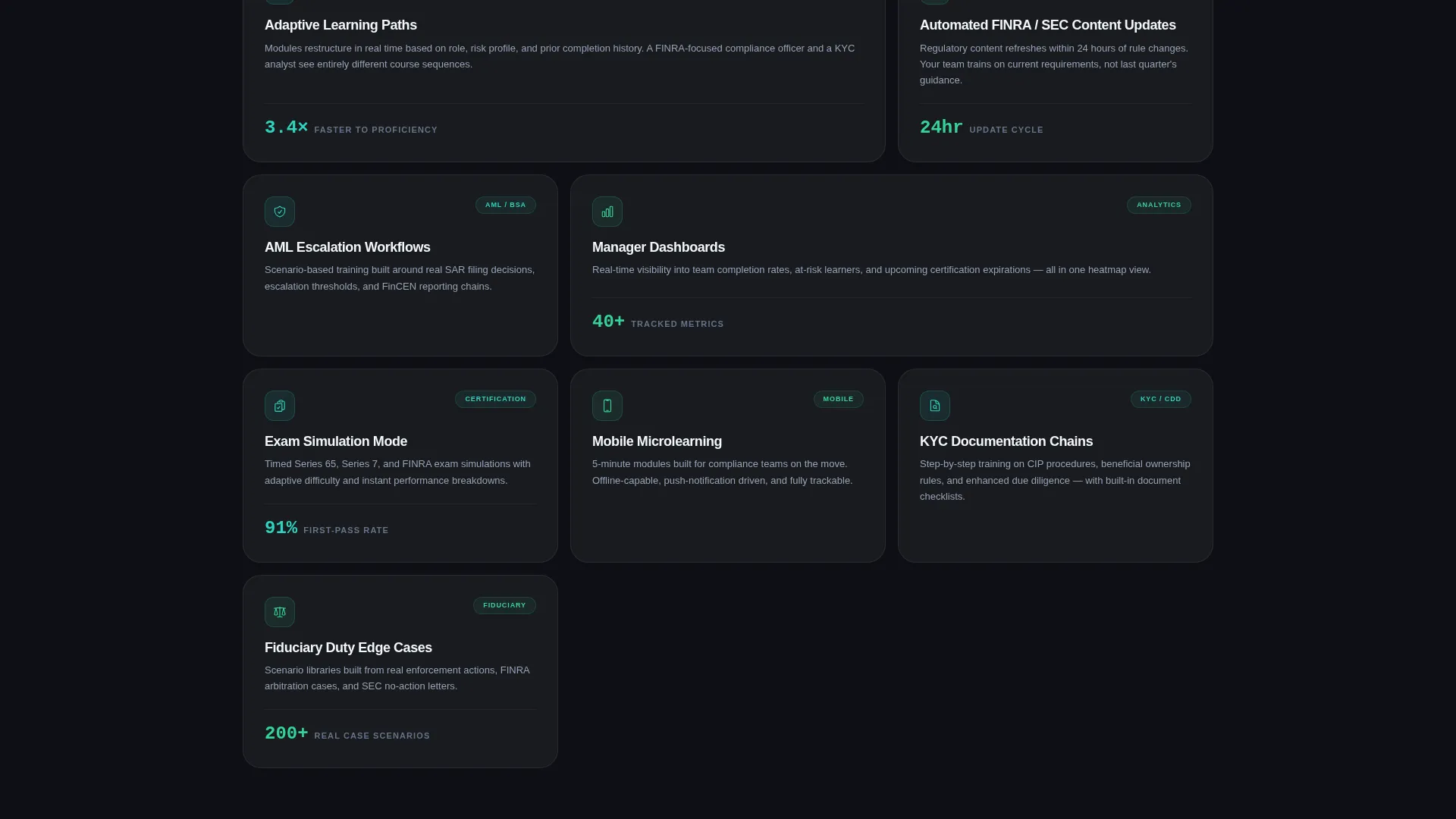
Task: Click the Fiduciary Duty Edge Cases title
Action: pyautogui.click(x=348, y=648)
